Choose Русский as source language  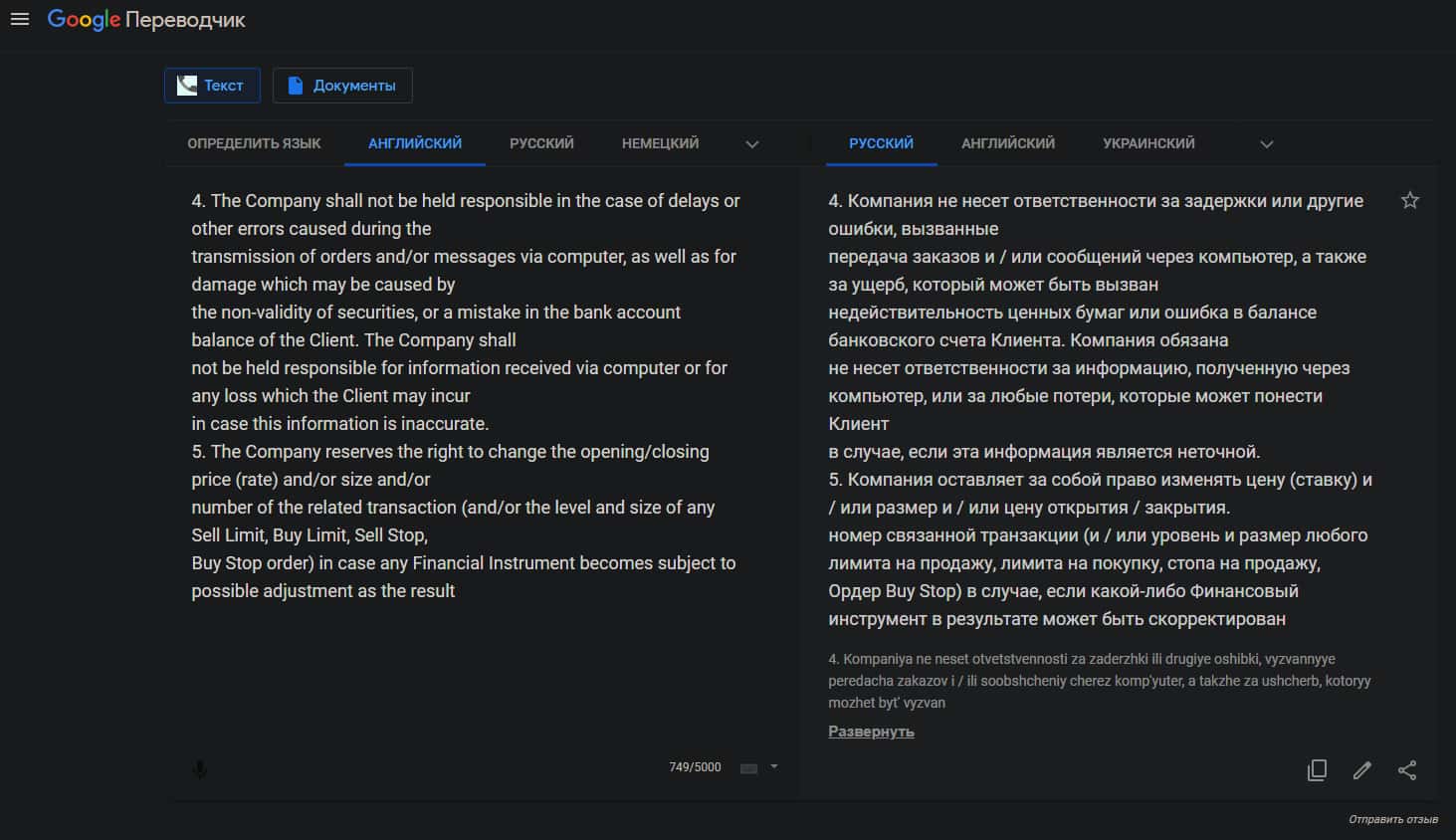point(541,143)
